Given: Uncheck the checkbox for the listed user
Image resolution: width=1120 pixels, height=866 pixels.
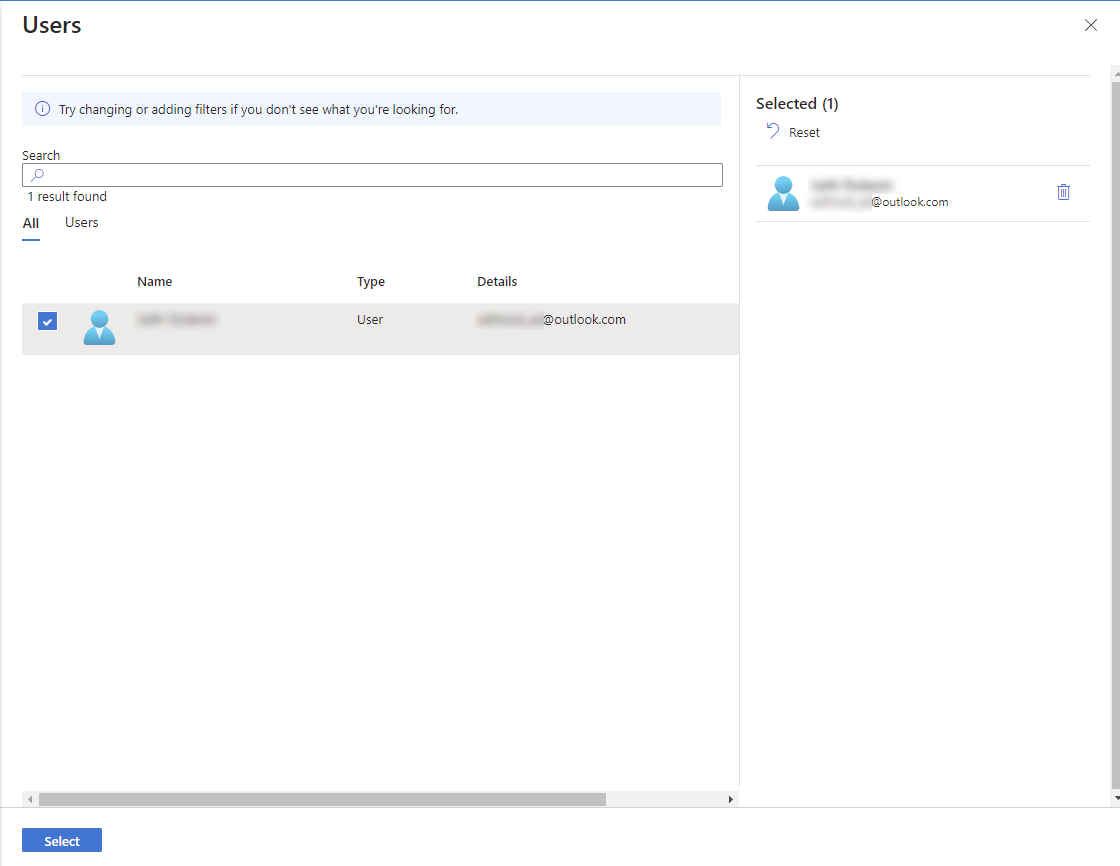Looking at the screenshot, I should (47, 321).
